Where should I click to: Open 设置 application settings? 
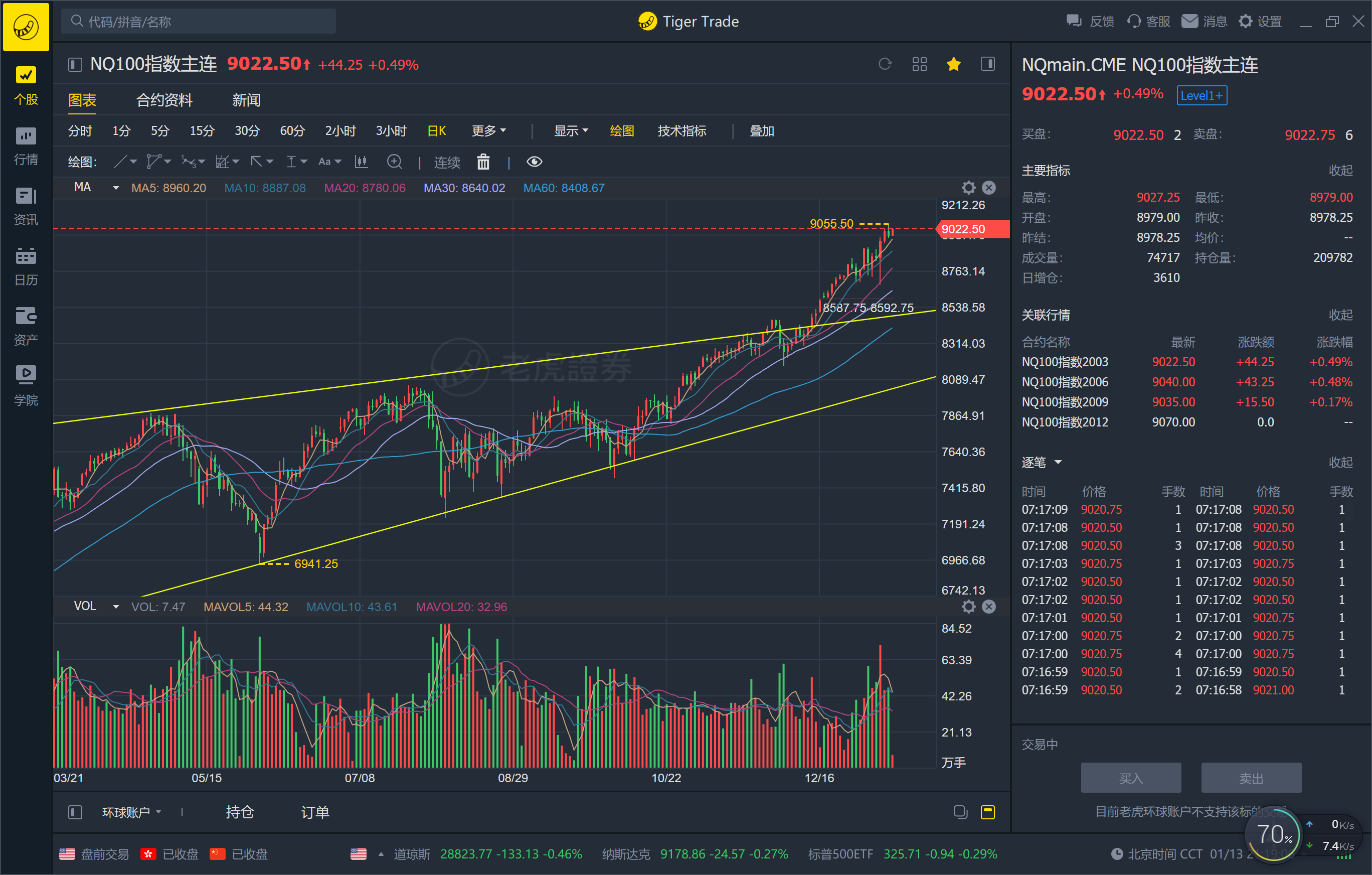[x=1260, y=22]
